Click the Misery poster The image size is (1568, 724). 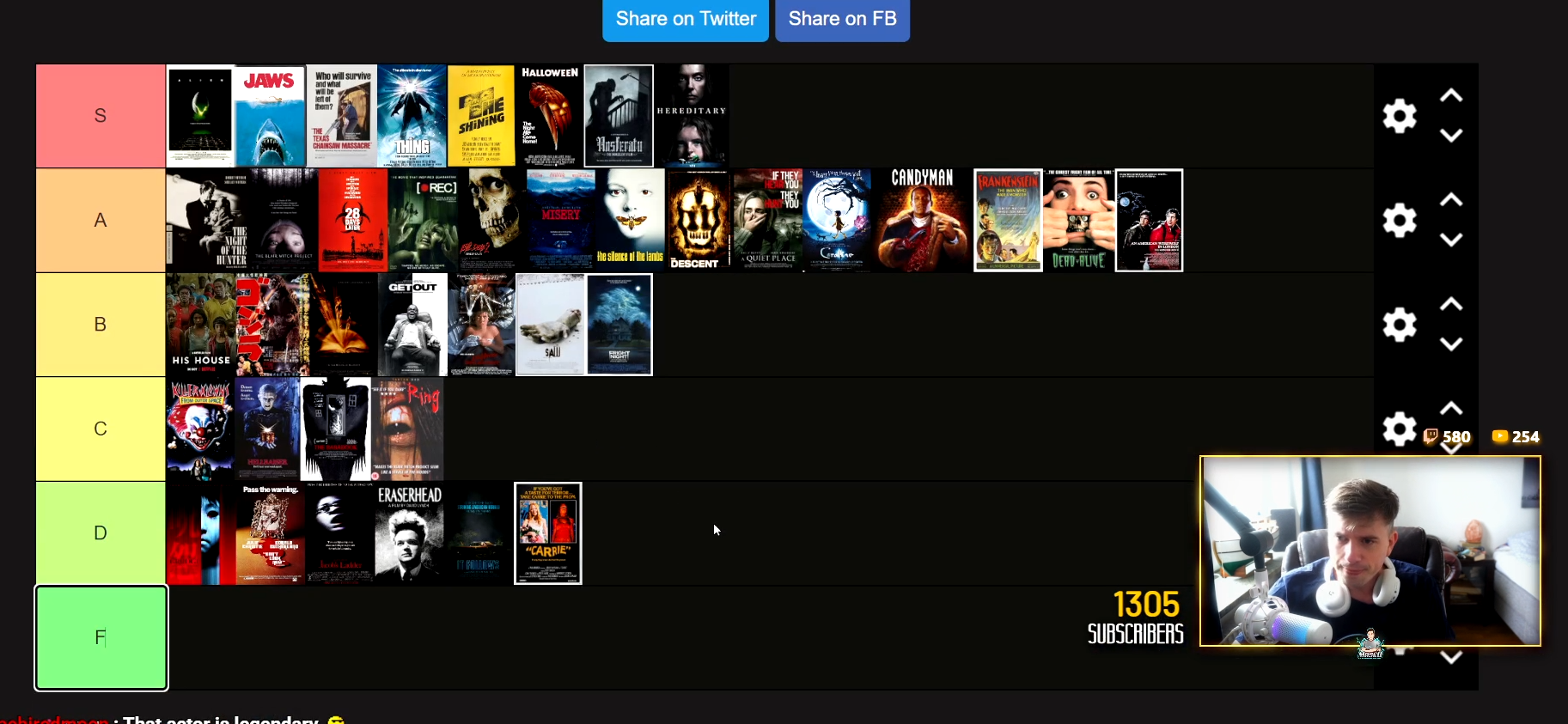coord(561,221)
